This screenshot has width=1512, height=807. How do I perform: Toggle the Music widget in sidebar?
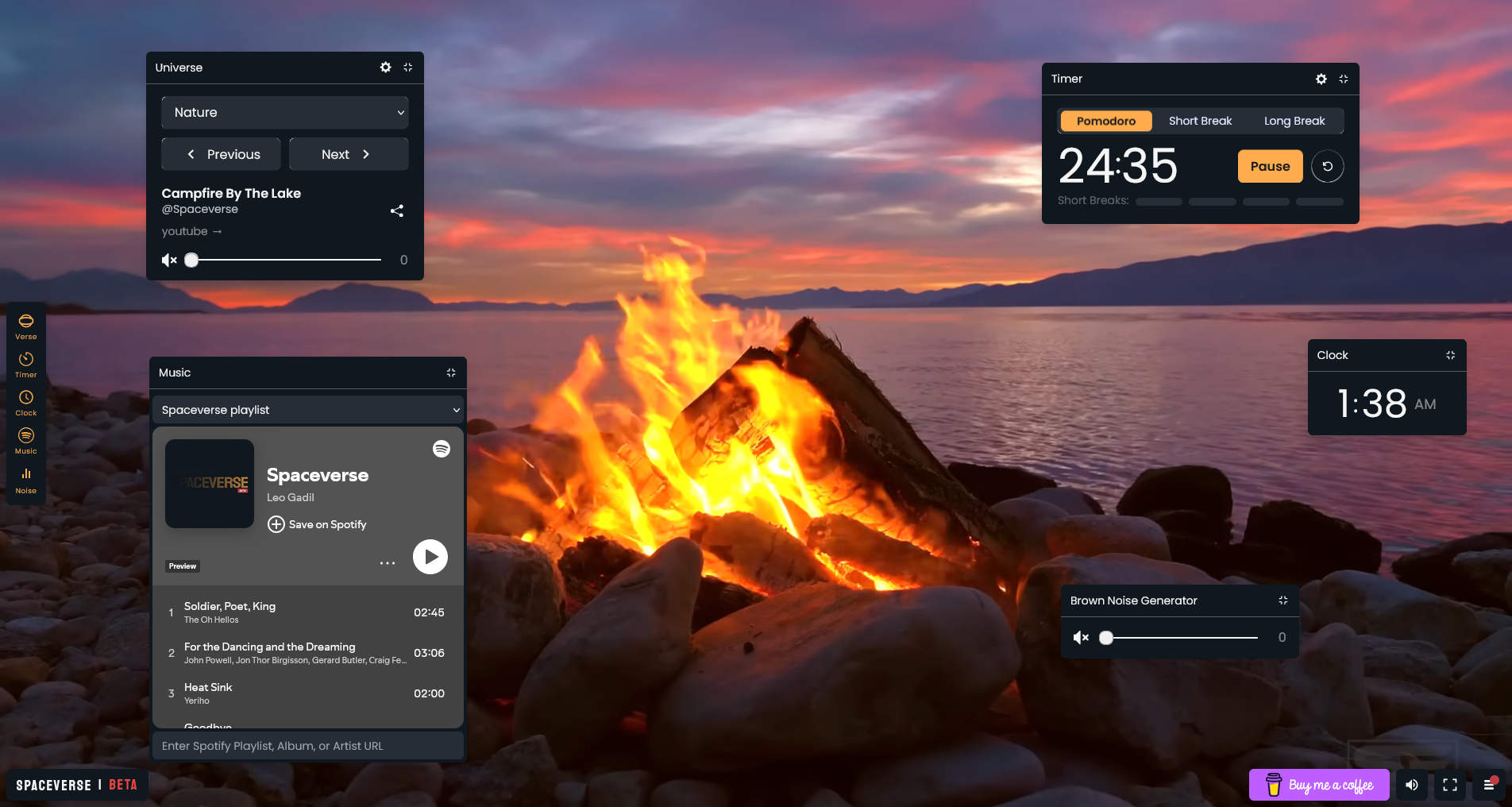[26, 441]
